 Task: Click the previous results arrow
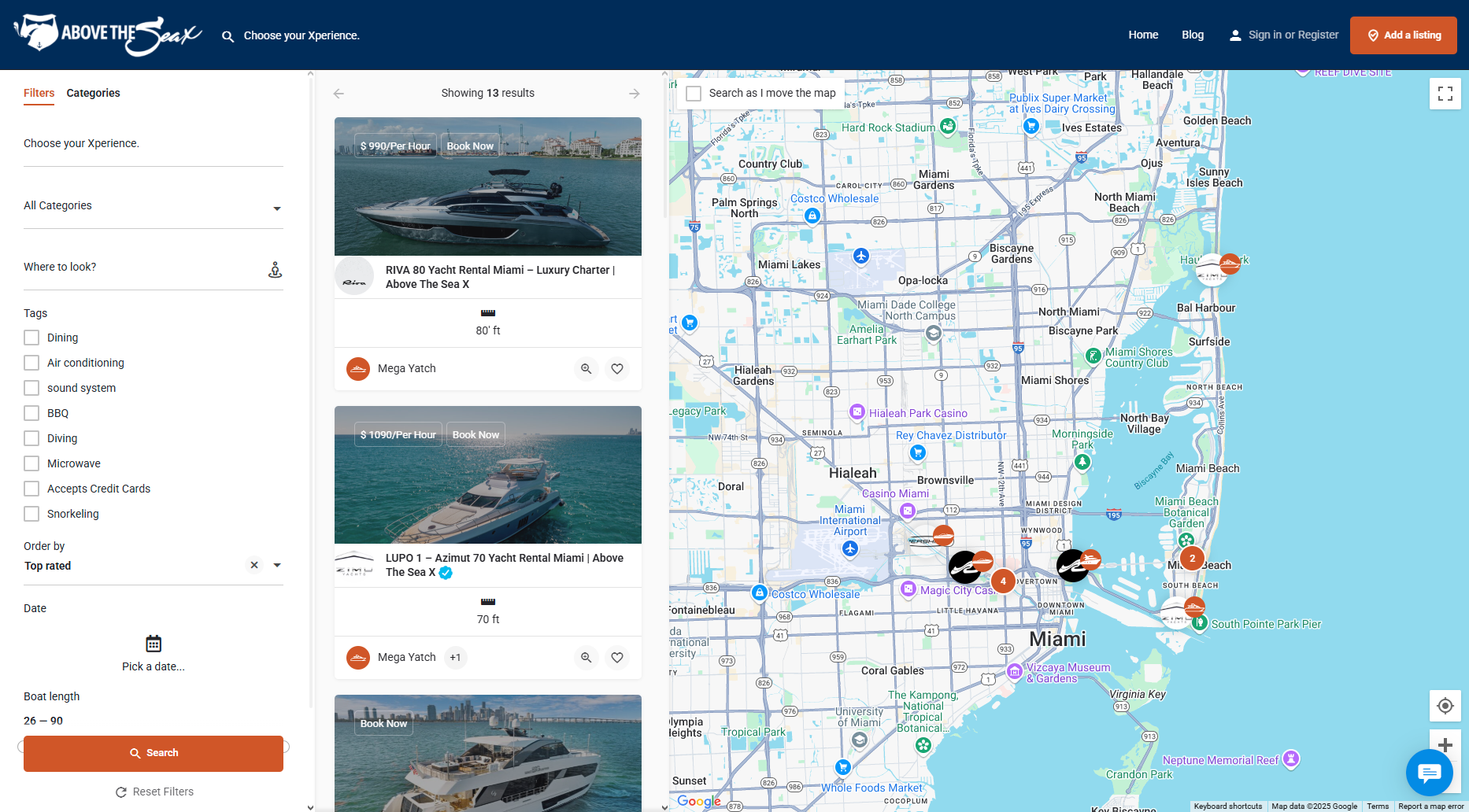339,94
